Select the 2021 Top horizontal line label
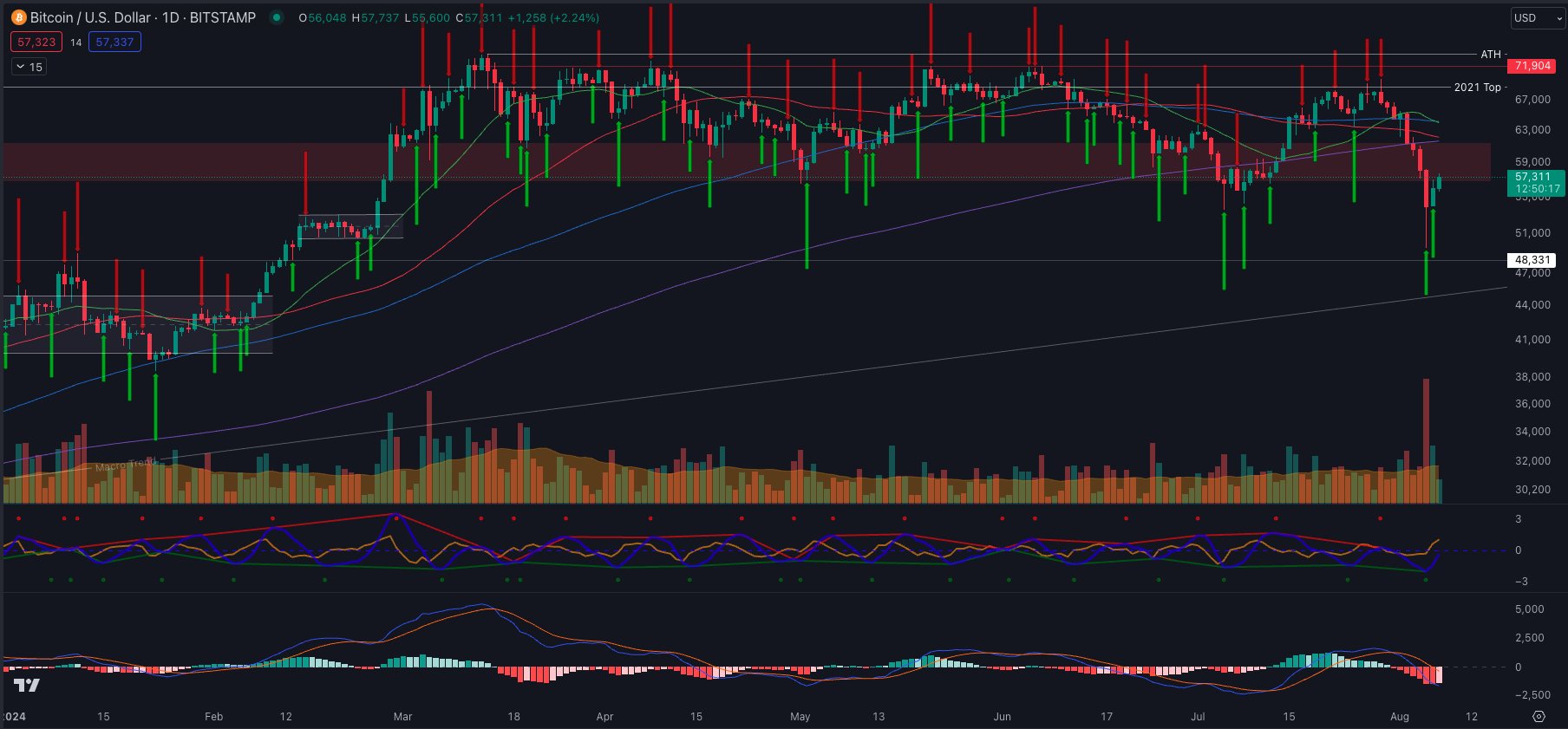This screenshot has width=1568, height=729. (x=1477, y=88)
